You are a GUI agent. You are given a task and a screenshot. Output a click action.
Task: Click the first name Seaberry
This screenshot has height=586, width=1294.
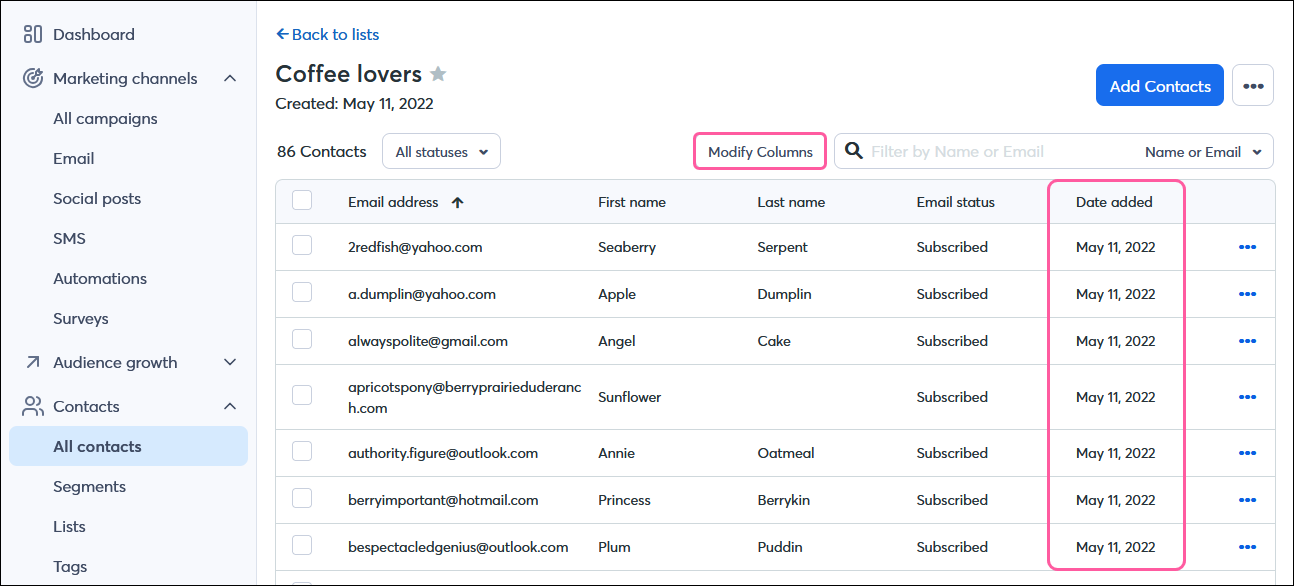pos(627,247)
